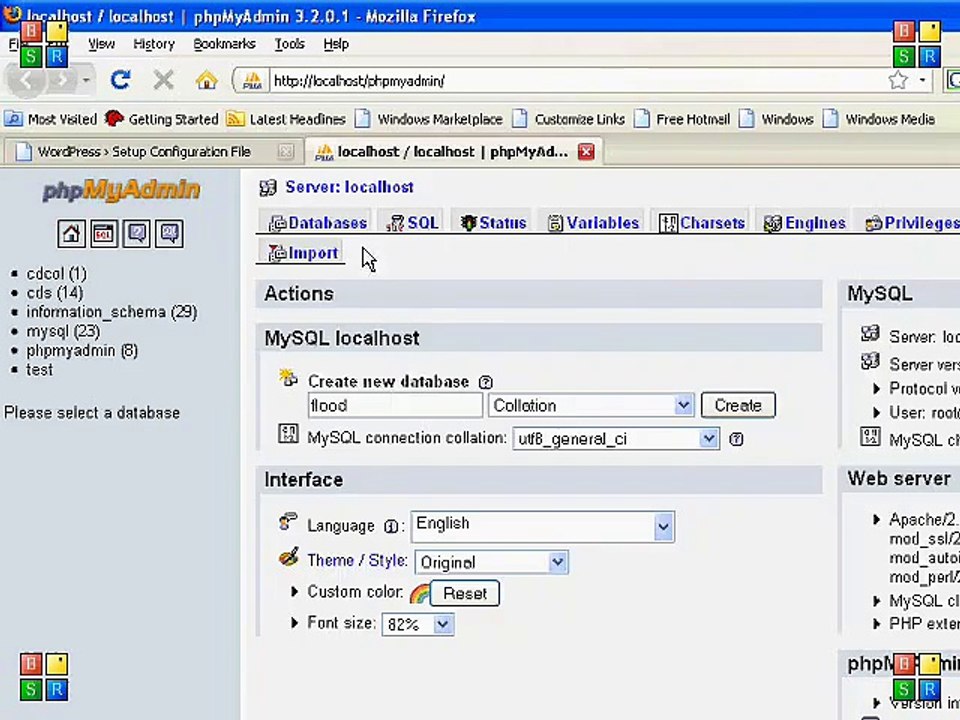This screenshot has height=720, width=960.
Task: Click the Theme / Style link
Action: click(x=357, y=560)
